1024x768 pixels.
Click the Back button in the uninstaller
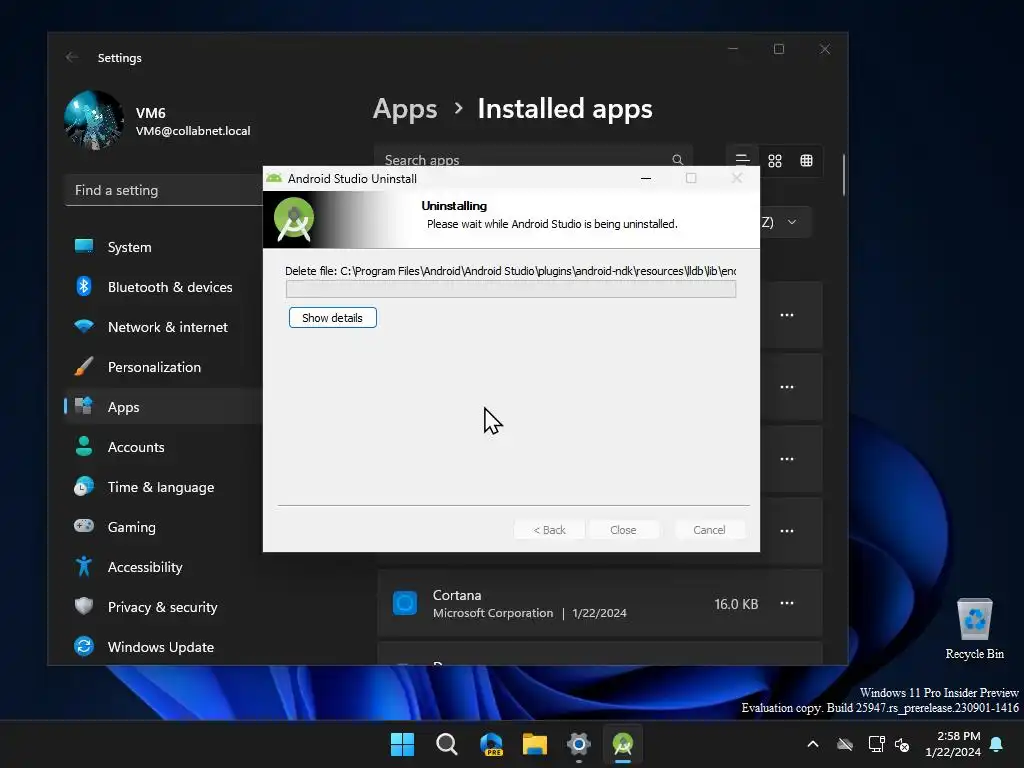[x=549, y=530]
